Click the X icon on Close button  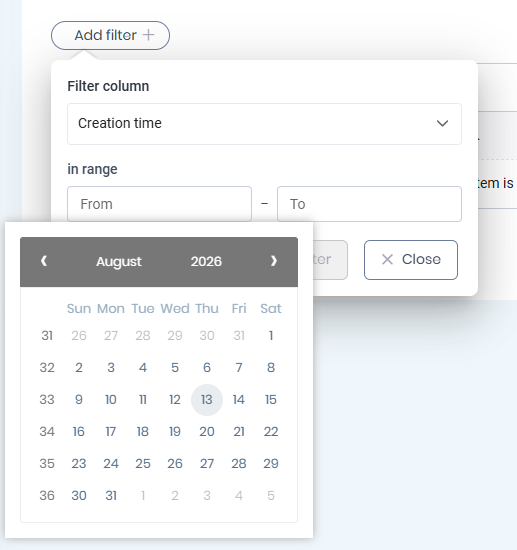coord(387,260)
